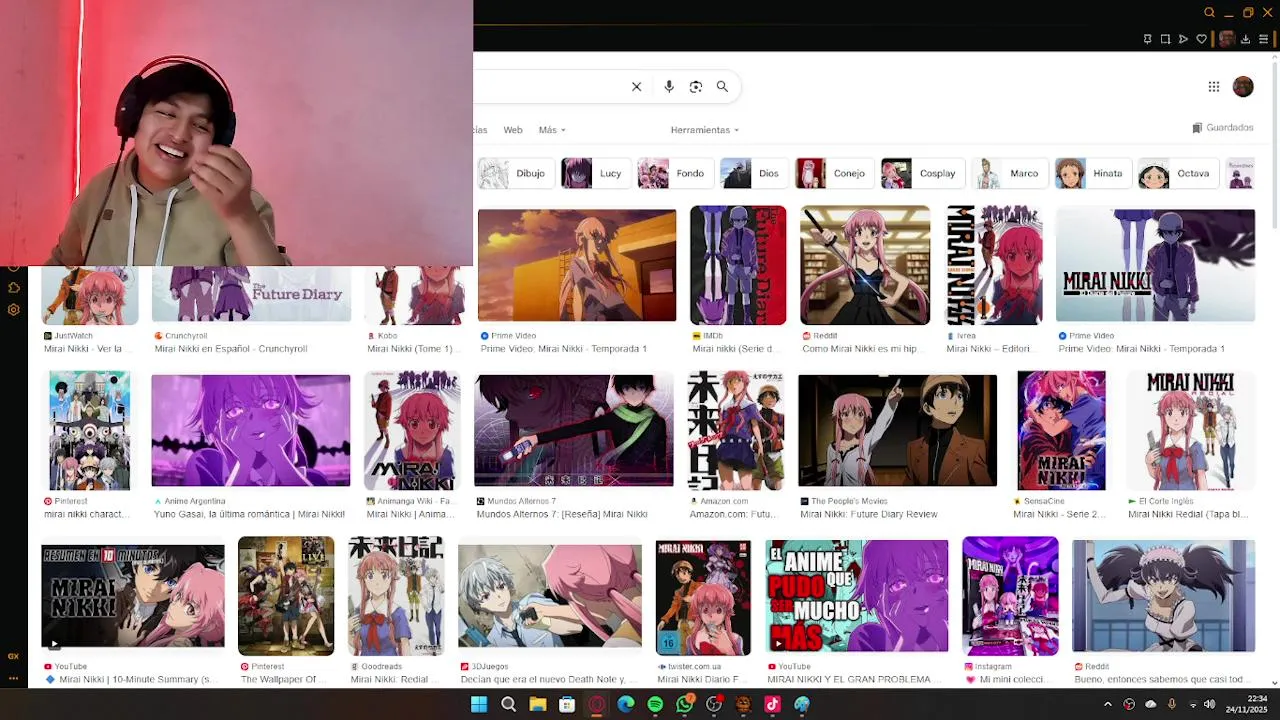Image resolution: width=1280 pixels, height=720 pixels.
Task: Open 'Mirai Nikki en Español - Crunchyroll' link
Action: click(231, 349)
